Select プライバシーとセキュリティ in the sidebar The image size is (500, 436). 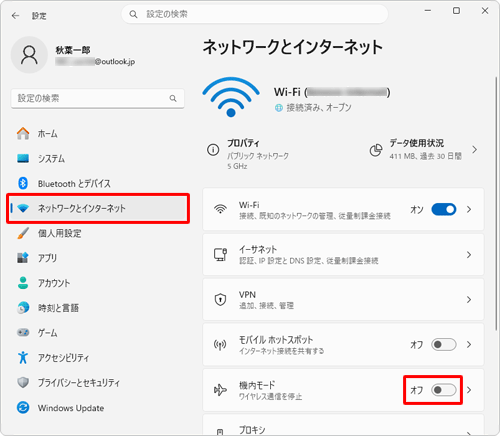[x=97, y=383]
